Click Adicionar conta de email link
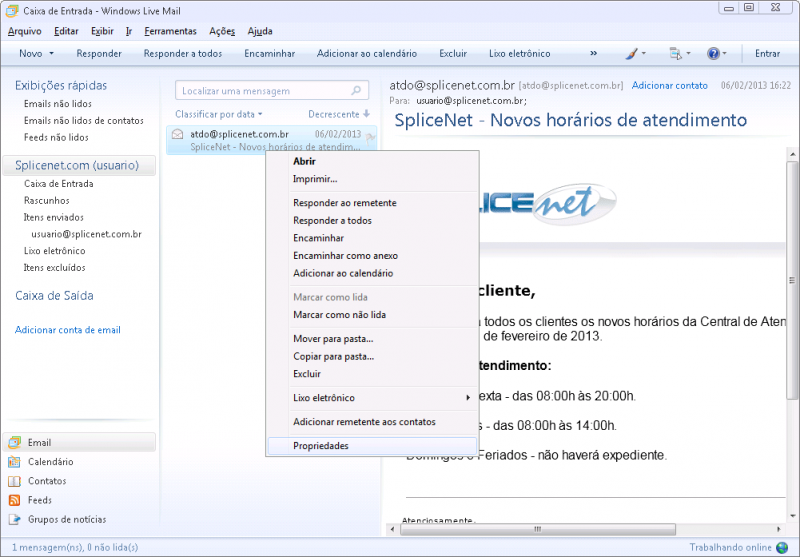 [68, 330]
